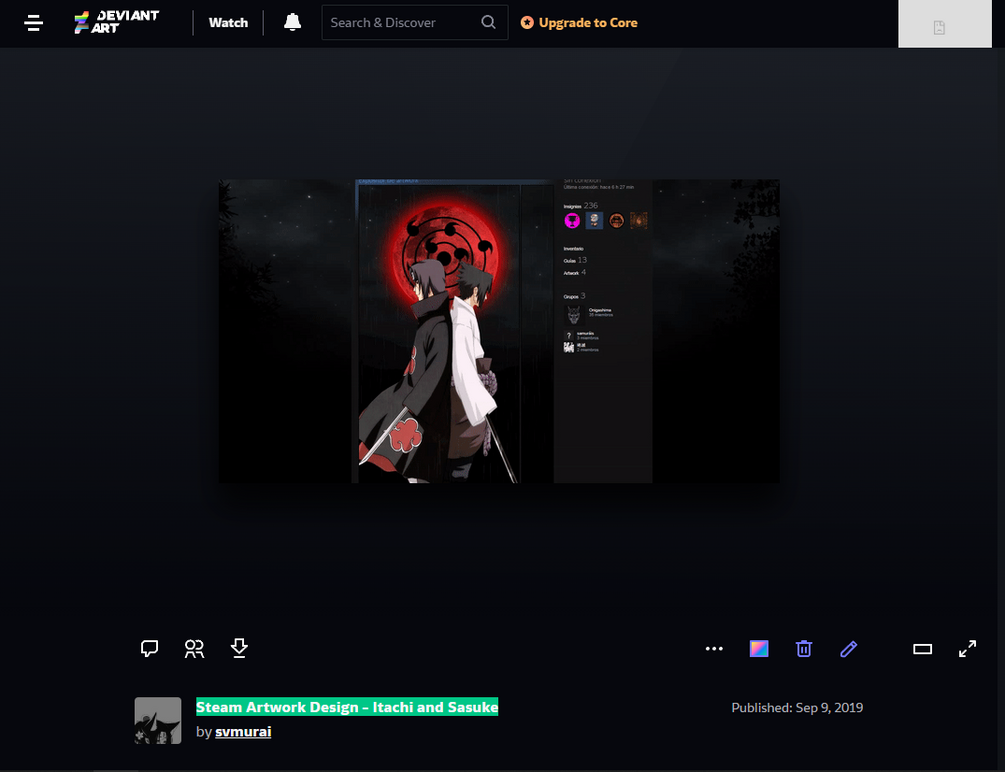Image resolution: width=1005 pixels, height=772 pixels.
Task: Open svmurai's profile link
Action: click(243, 732)
